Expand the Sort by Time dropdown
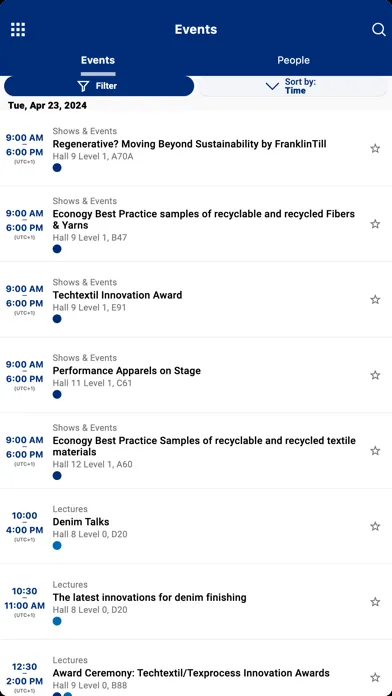The image size is (392, 696). pyautogui.click(x=293, y=86)
